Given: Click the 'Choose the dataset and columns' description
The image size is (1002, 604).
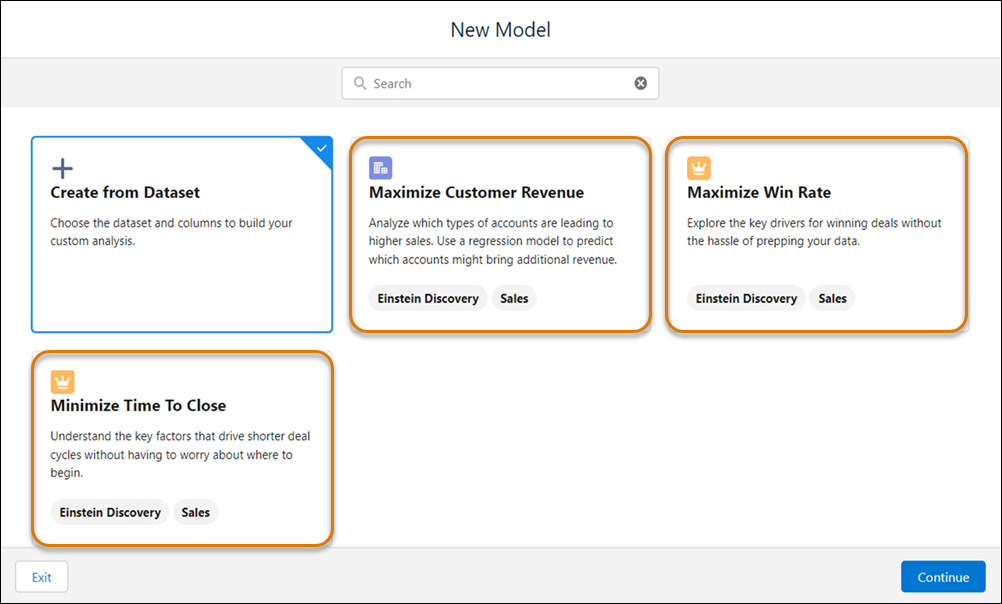Looking at the screenshot, I should (171, 232).
